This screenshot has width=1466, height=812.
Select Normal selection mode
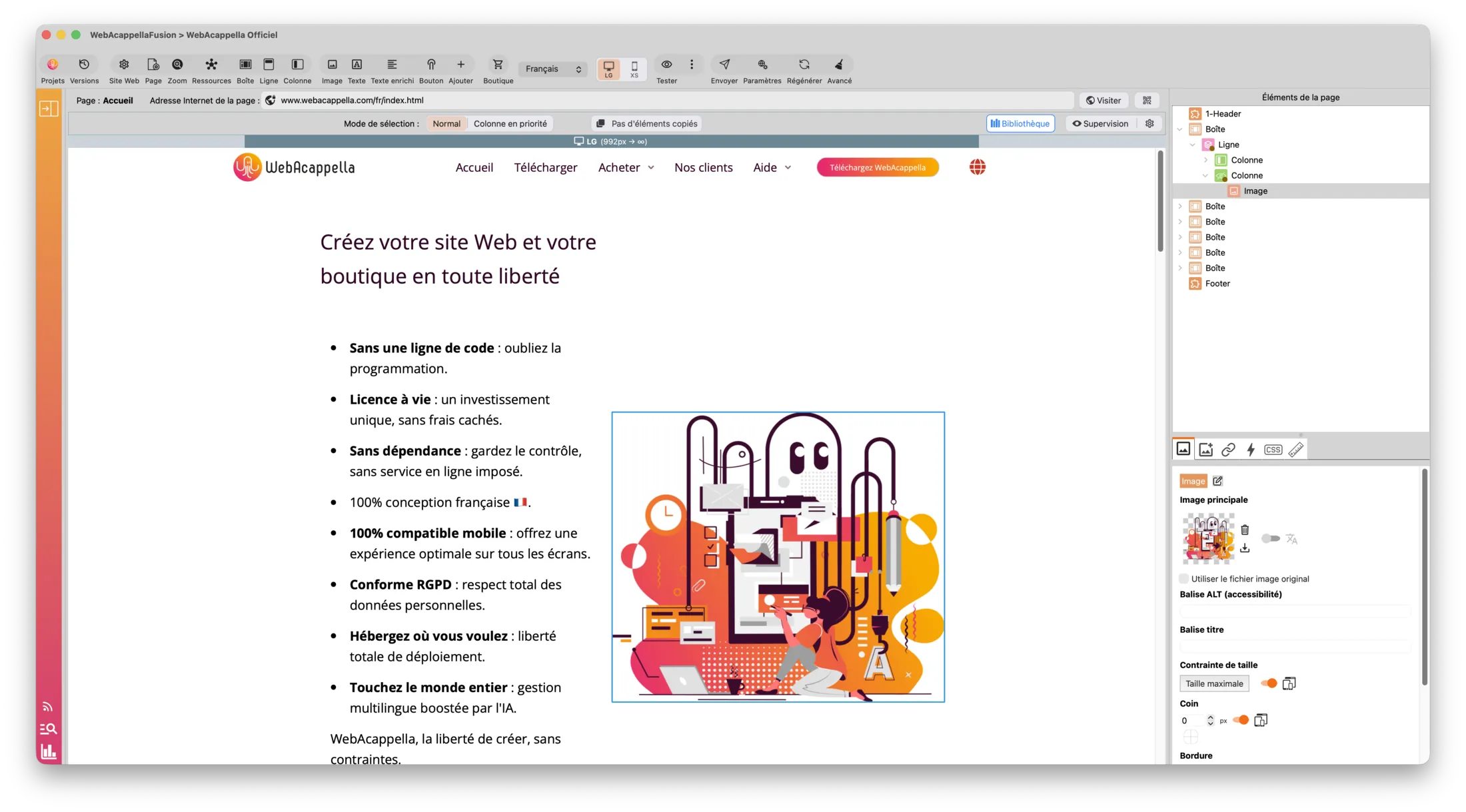(x=446, y=124)
